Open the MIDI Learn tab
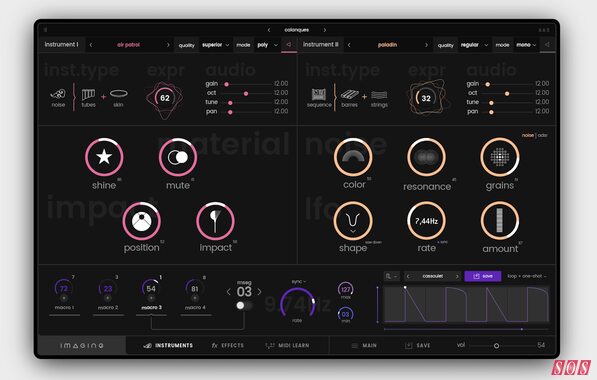 pyautogui.click(x=287, y=345)
